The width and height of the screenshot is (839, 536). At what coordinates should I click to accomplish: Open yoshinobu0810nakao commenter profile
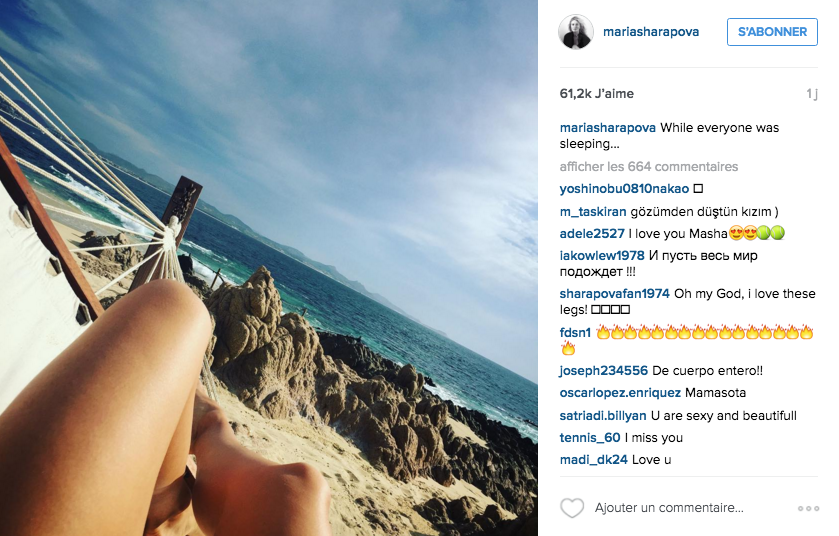click(x=624, y=189)
